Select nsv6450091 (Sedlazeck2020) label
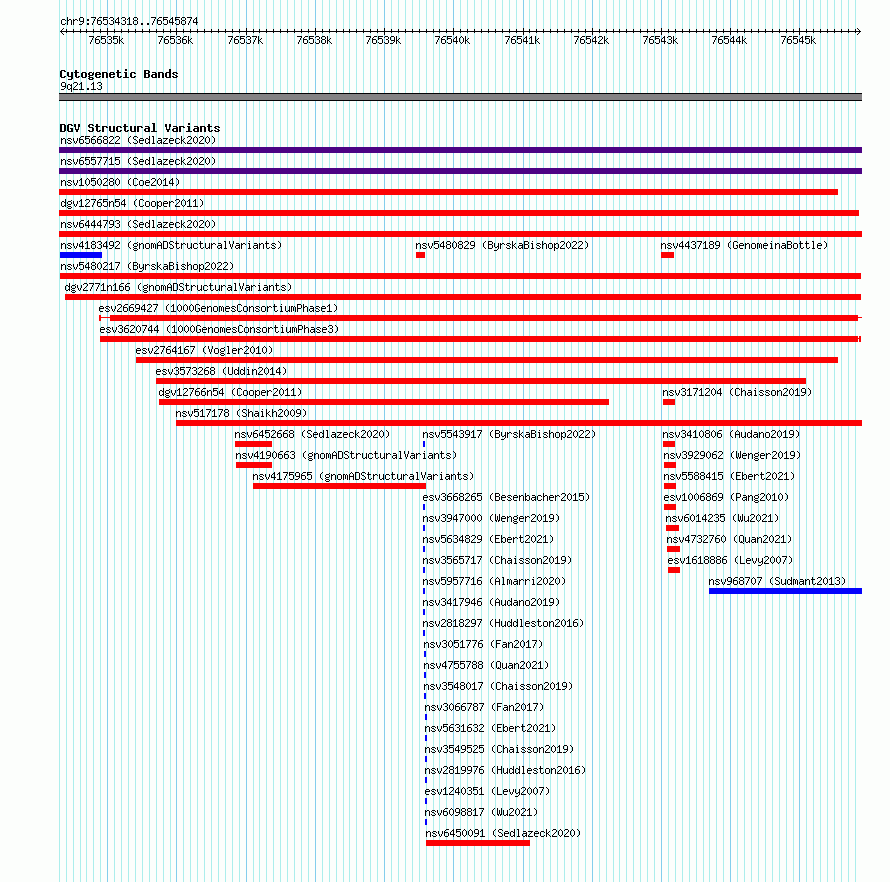 click(503, 833)
